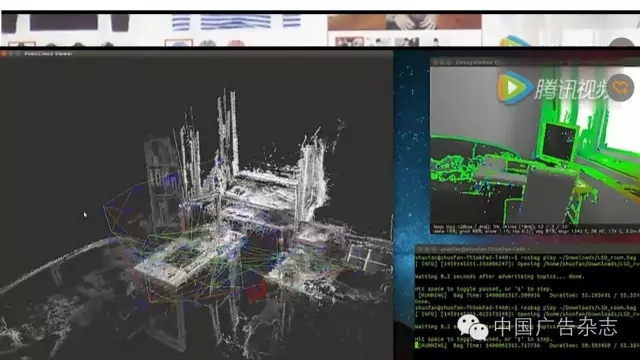This screenshot has width=640, height=360.
Task: Click the dark clothing thumbnail top-left
Action: click(64, 22)
